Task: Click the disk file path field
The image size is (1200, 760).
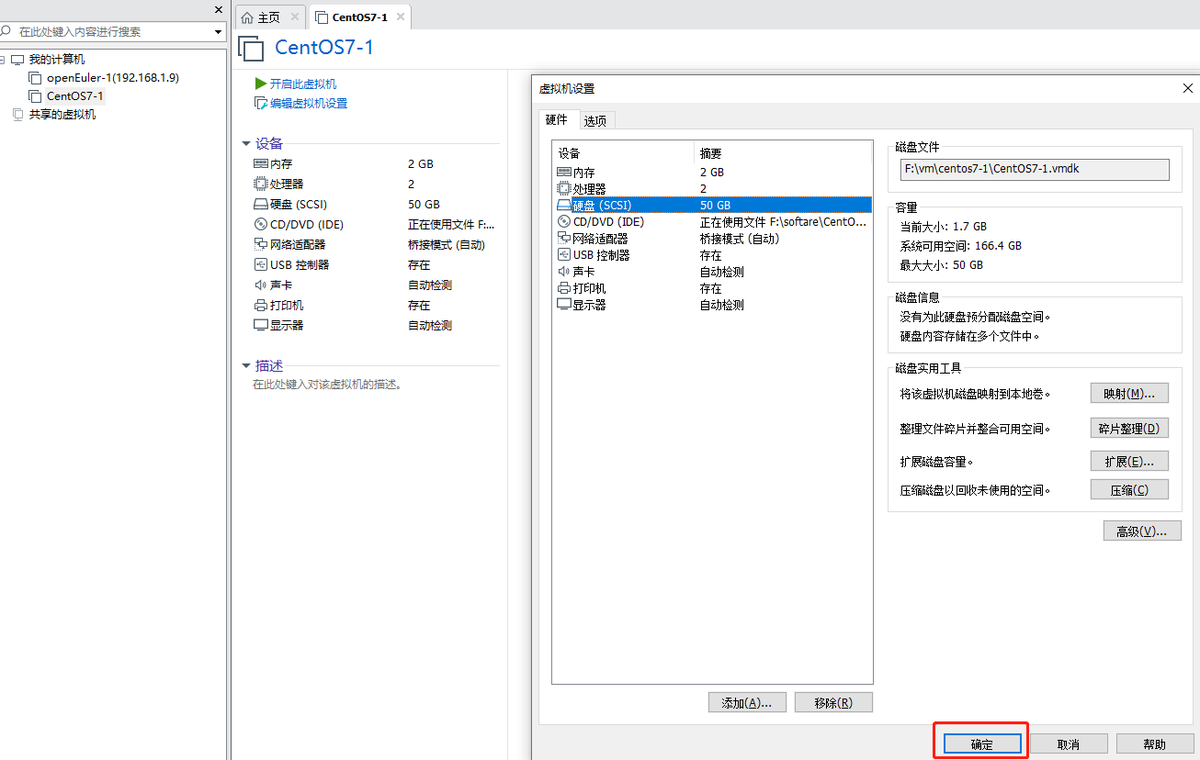Action: (1034, 169)
